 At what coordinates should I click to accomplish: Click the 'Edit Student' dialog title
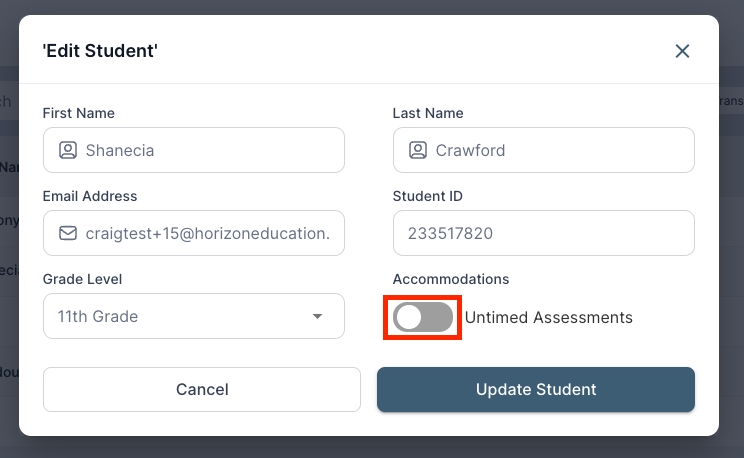coord(100,51)
